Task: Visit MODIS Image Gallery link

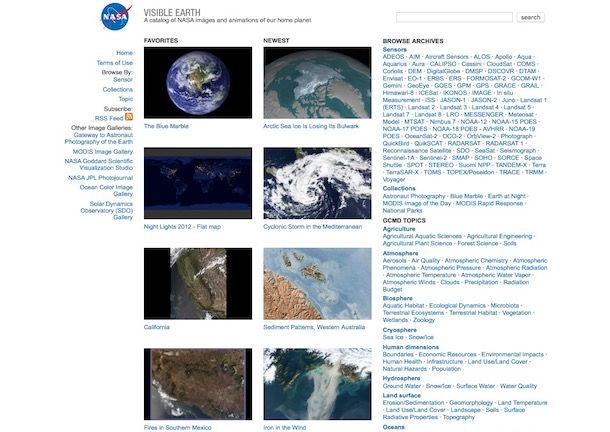Action: point(102,151)
